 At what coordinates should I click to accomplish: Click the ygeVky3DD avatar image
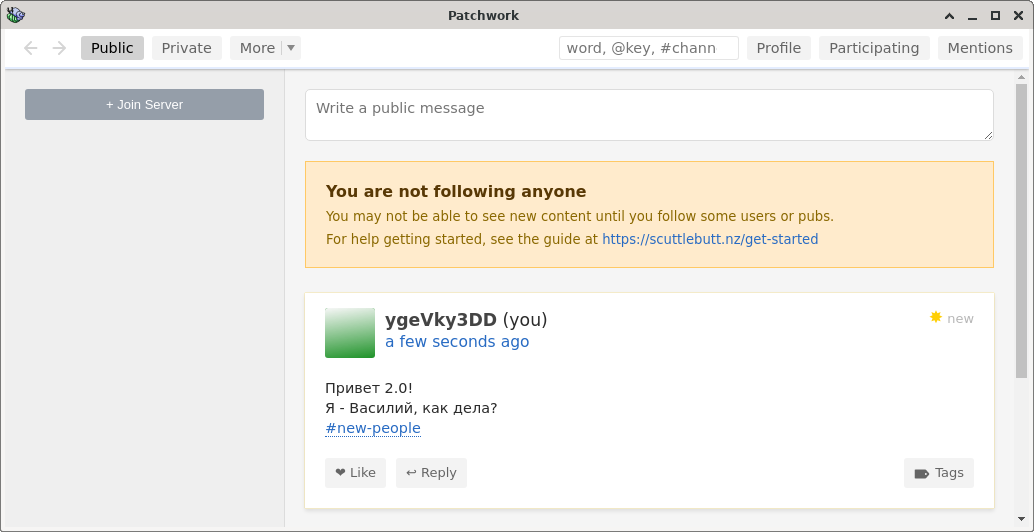(350, 332)
